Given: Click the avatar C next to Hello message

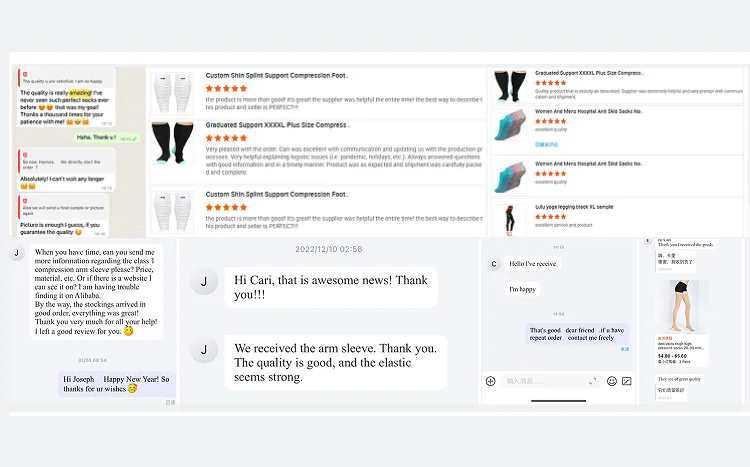Looking at the screenshot, I should pyautogui.click(x=494, y=264).
